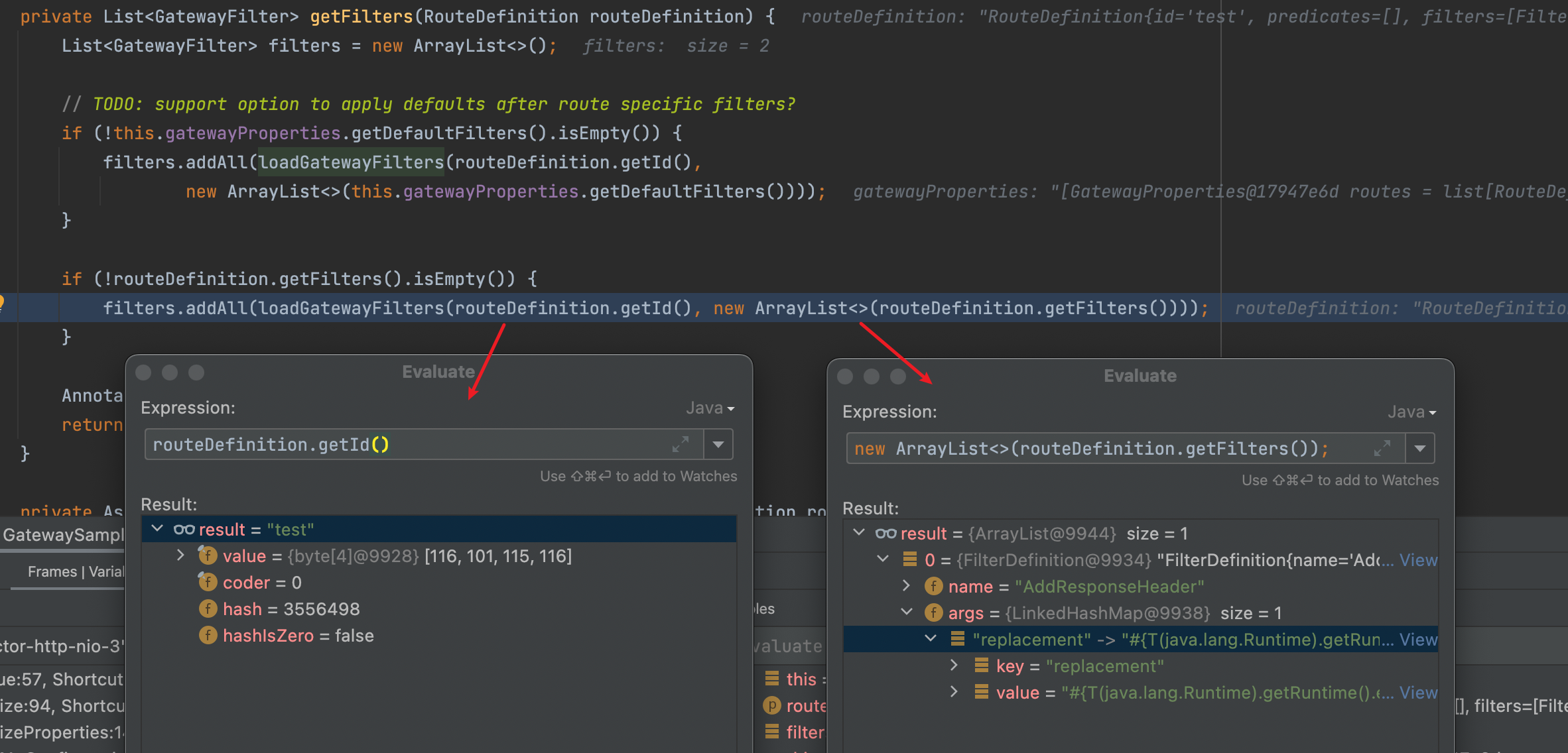Click element icon next to value Runtime string

coord(981,692)
